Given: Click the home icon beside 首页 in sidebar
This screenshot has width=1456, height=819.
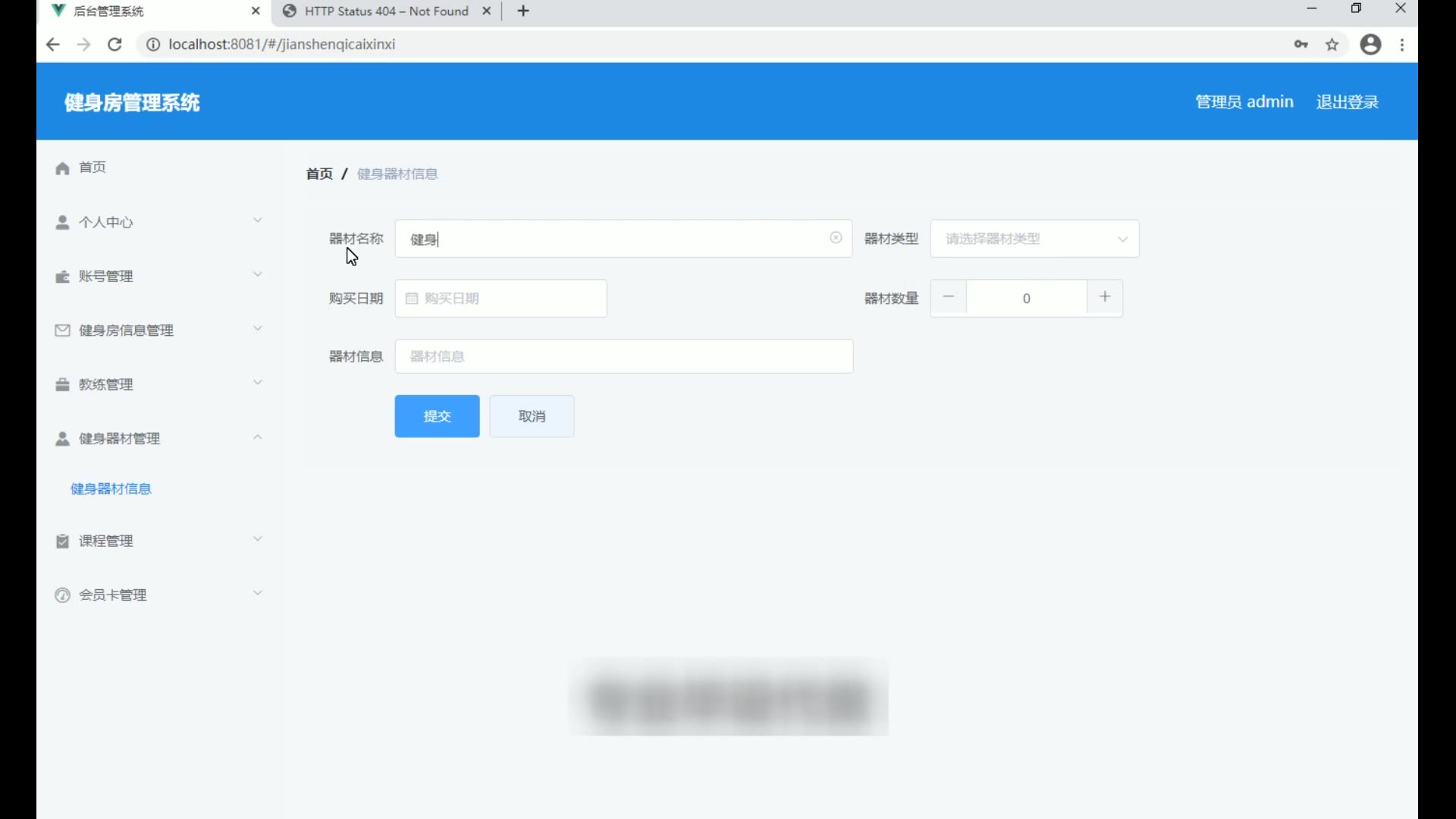Looking at the screenshot, I should [62, 168].
